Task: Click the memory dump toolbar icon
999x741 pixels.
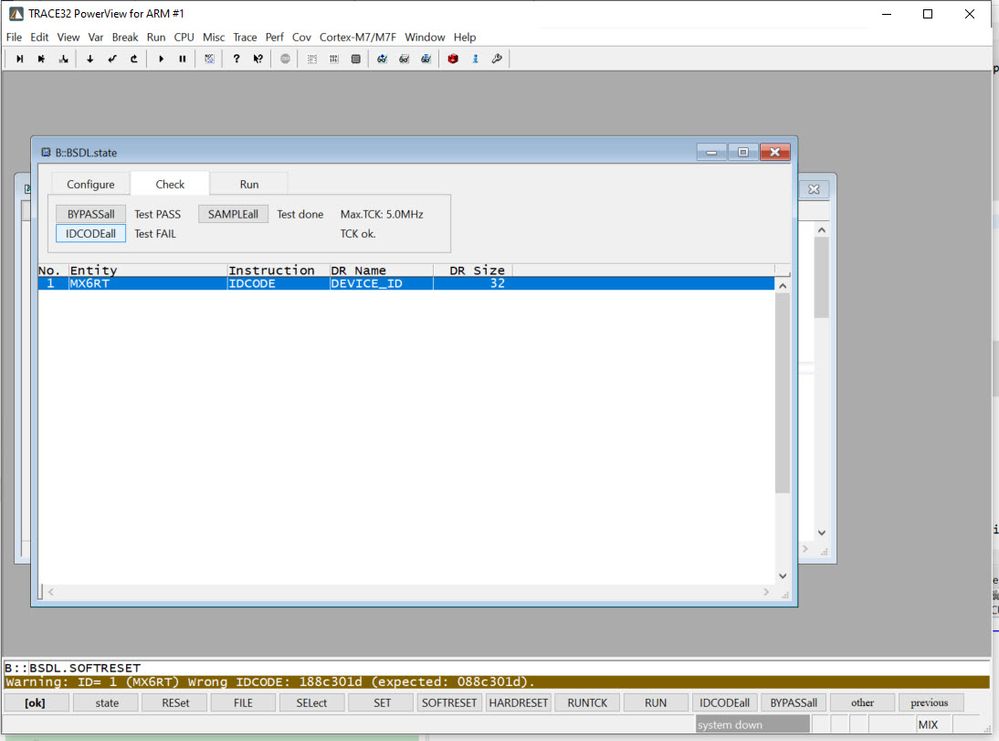Action: [356, 59]
